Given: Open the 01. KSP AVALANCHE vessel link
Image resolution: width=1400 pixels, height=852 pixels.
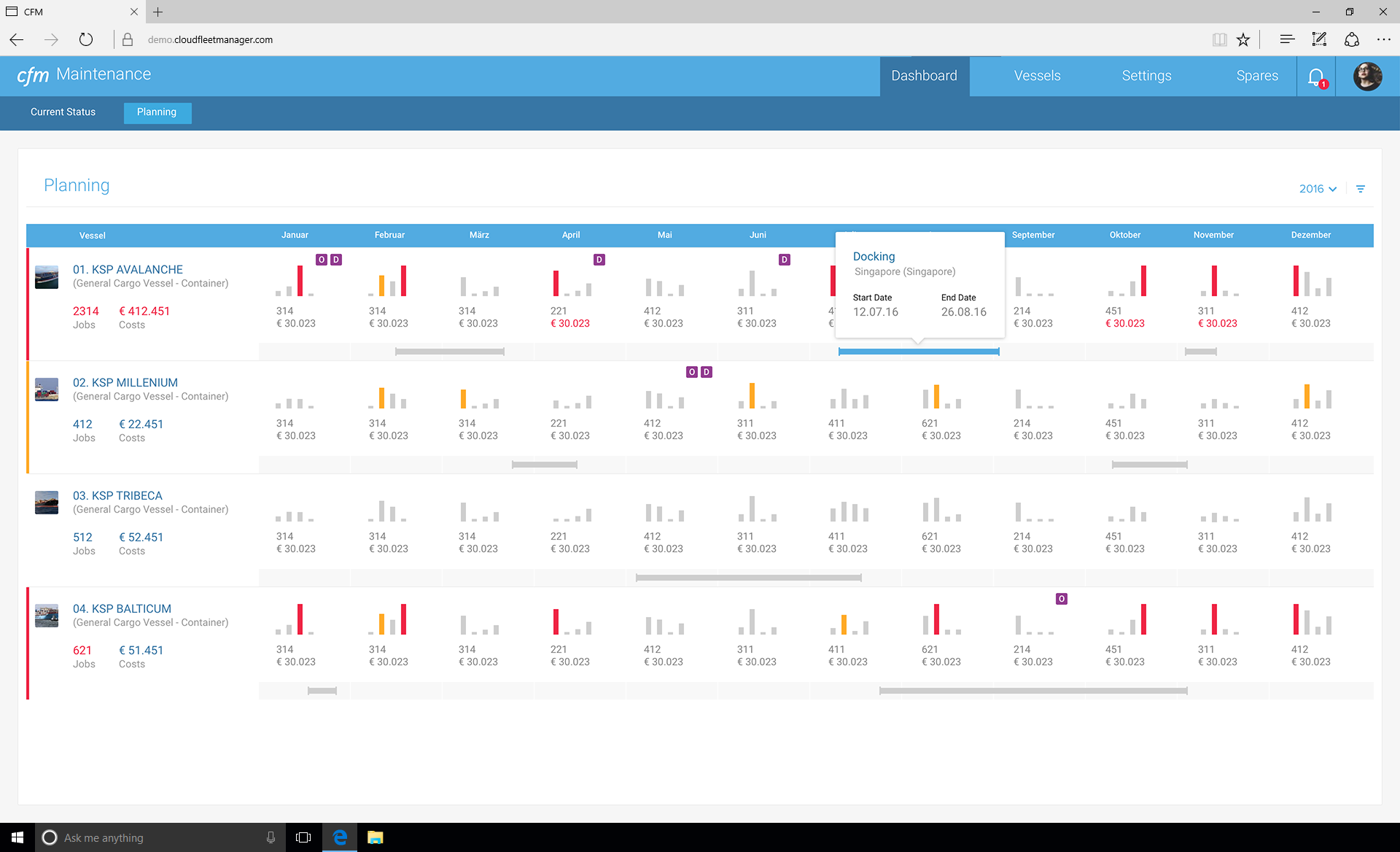Looking at the screenshot, I should click(128, 270).
